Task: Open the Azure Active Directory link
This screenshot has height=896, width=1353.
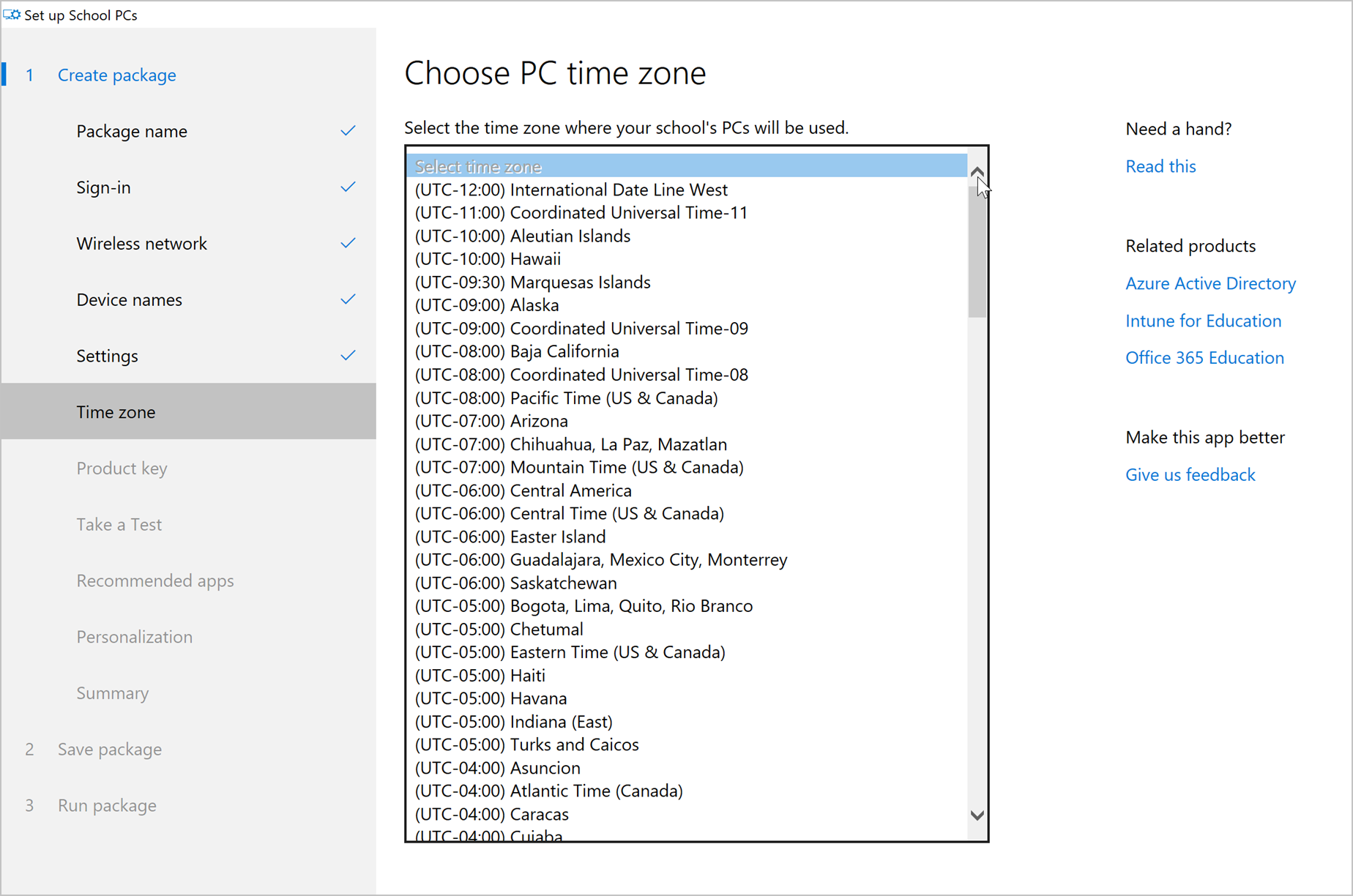Action: pyautogui.click(x=1209, y=283)
